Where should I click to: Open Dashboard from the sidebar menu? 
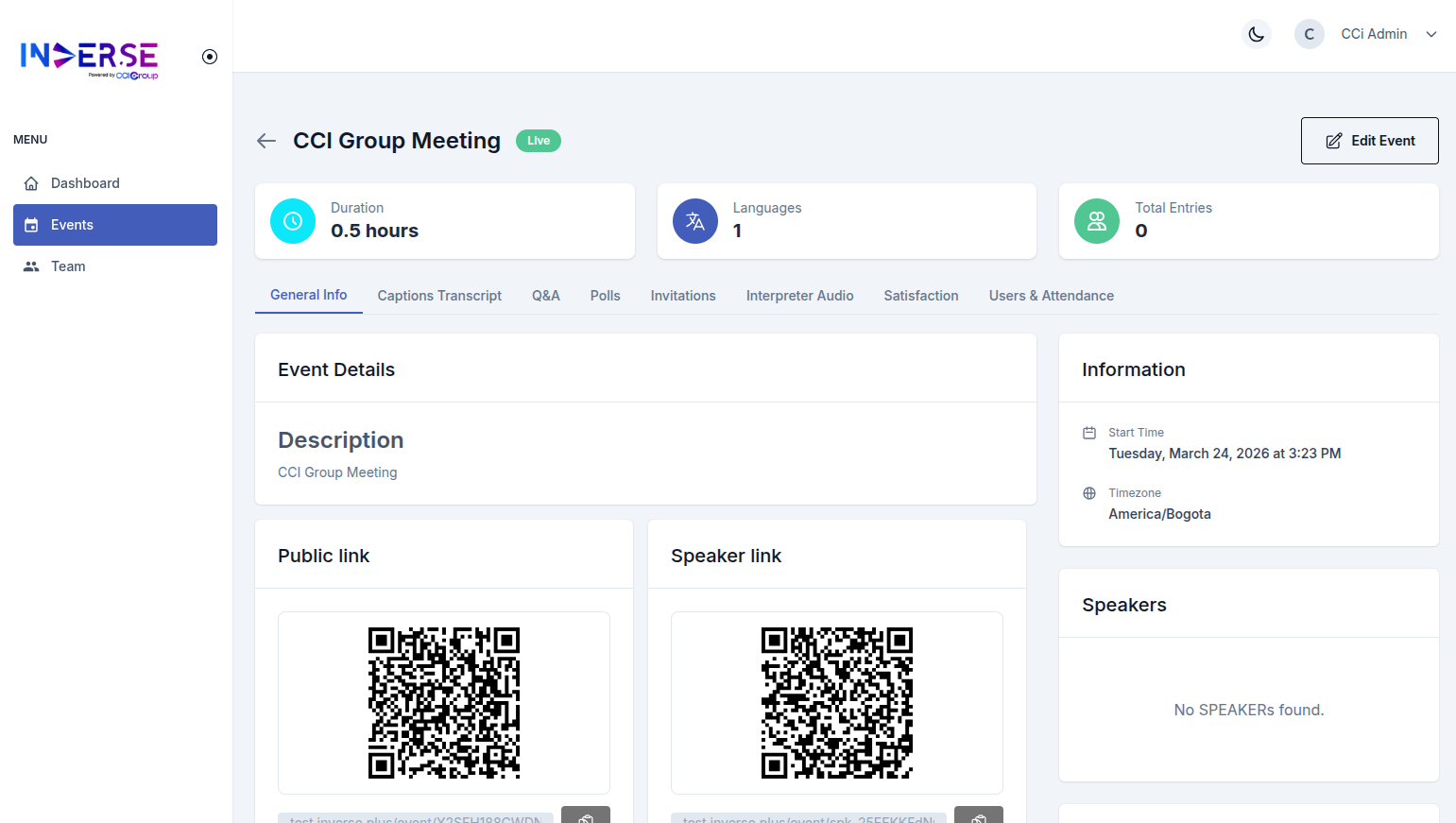tap(85, 183)
